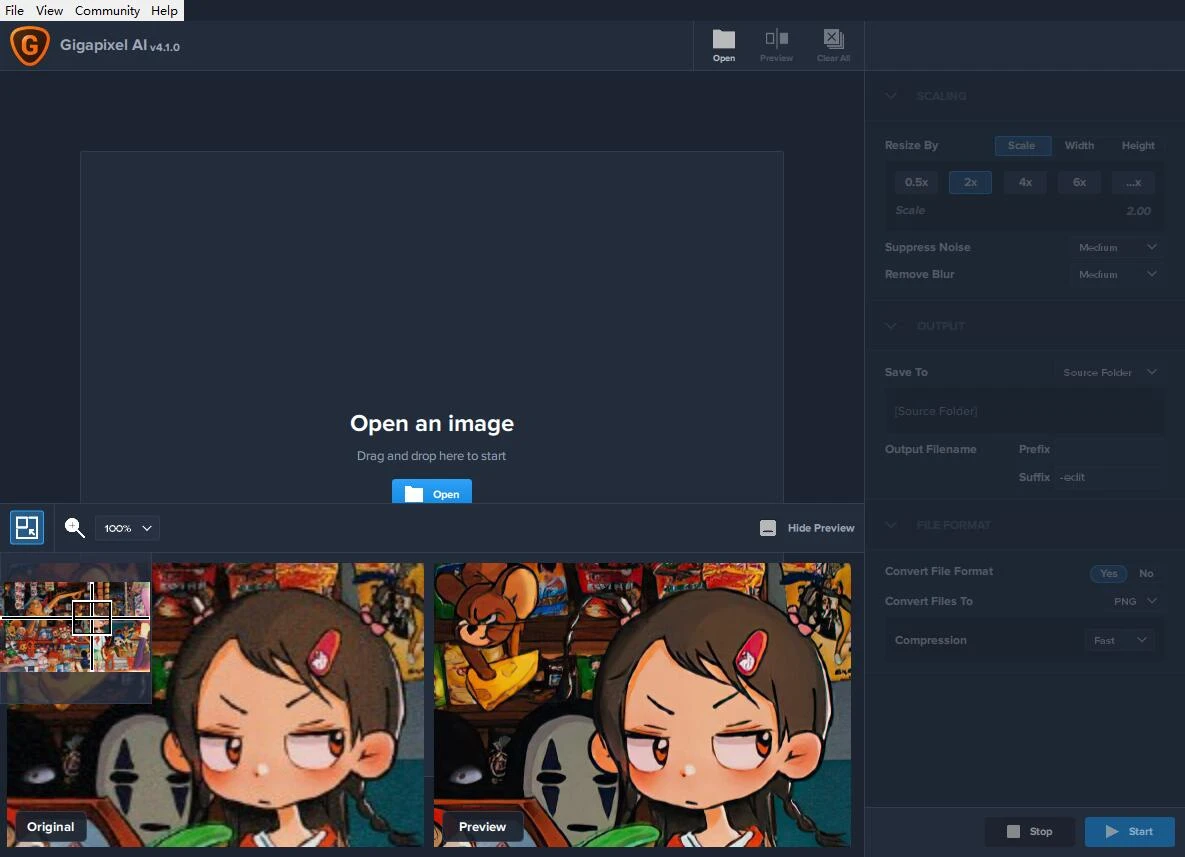This screenshot has width=1185, height=857.
Task: Click the Gigapixel AI logo icon
Action: [29, 46]
